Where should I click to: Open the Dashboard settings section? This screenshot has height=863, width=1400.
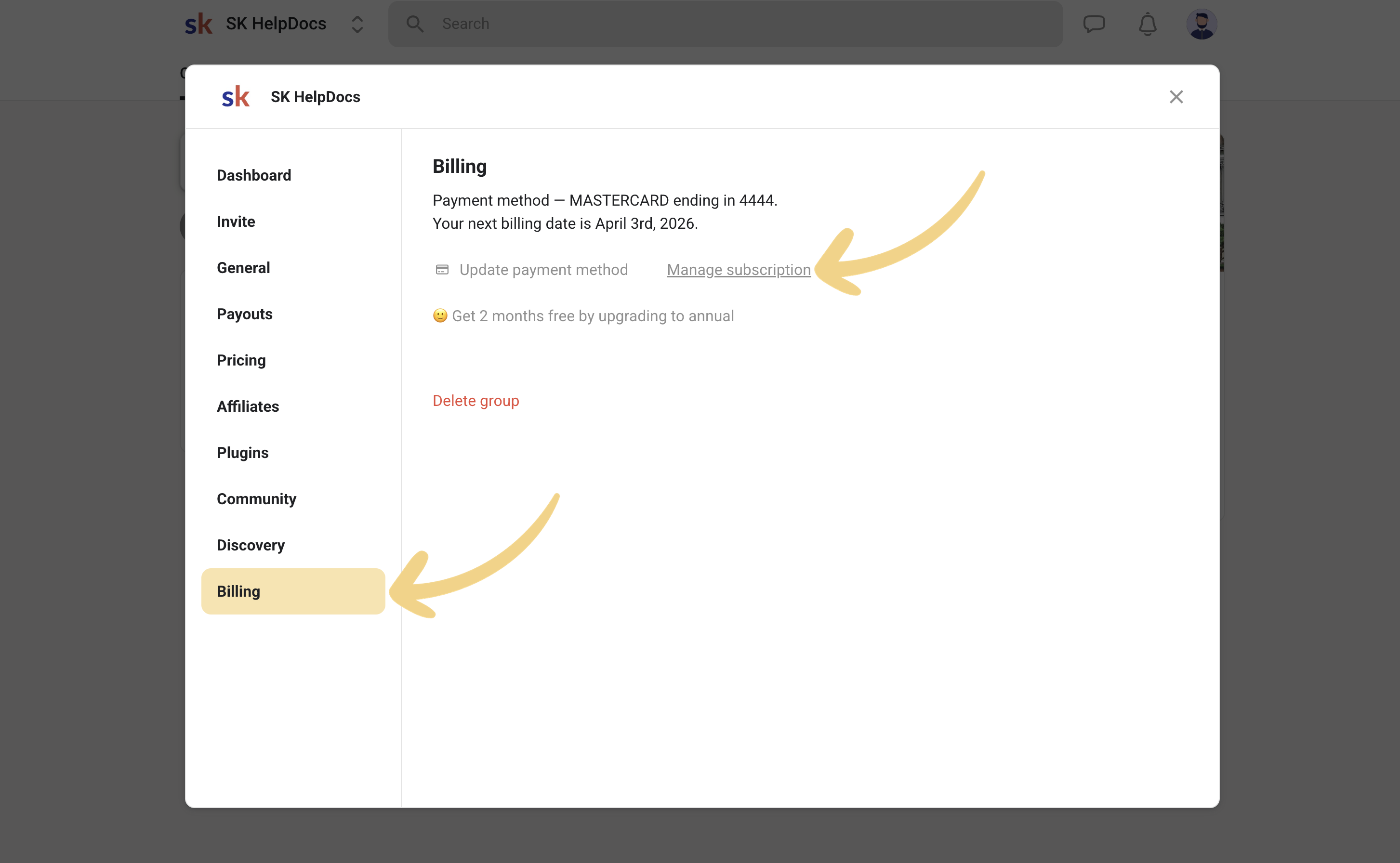click(x=253, y=175)
